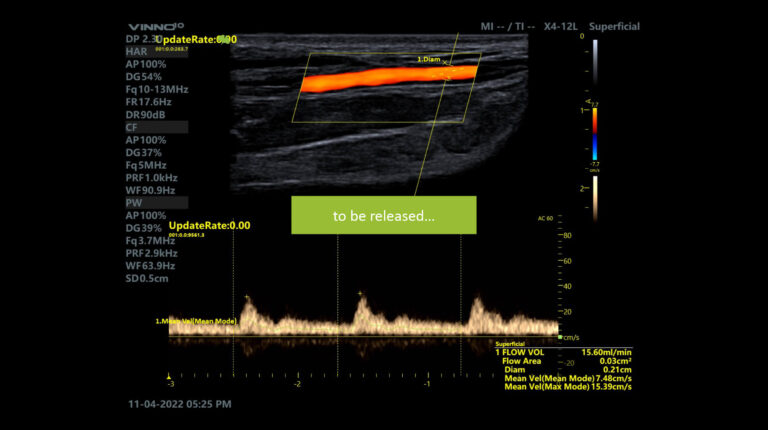
Task: Click the 'AC 60' angle correction label
Action: (545, 218)
